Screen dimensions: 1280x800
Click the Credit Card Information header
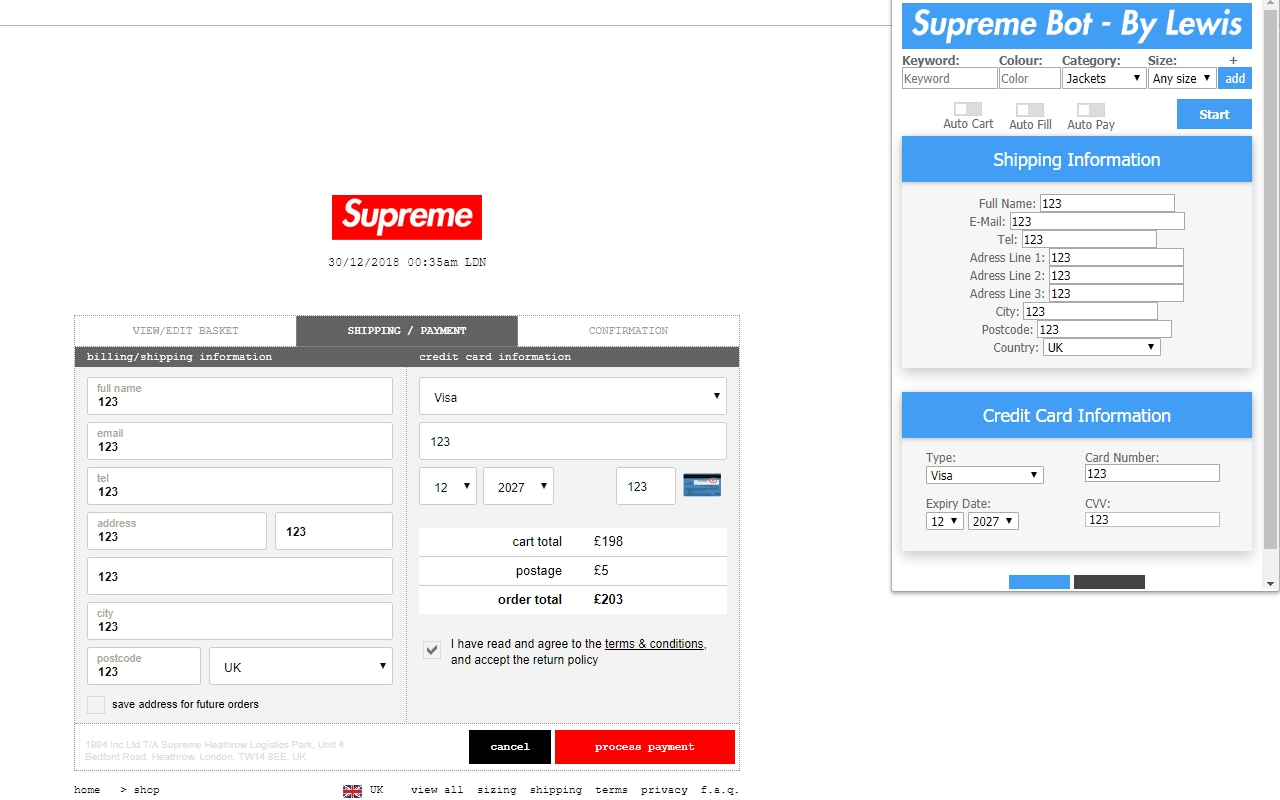point(1077,415)
